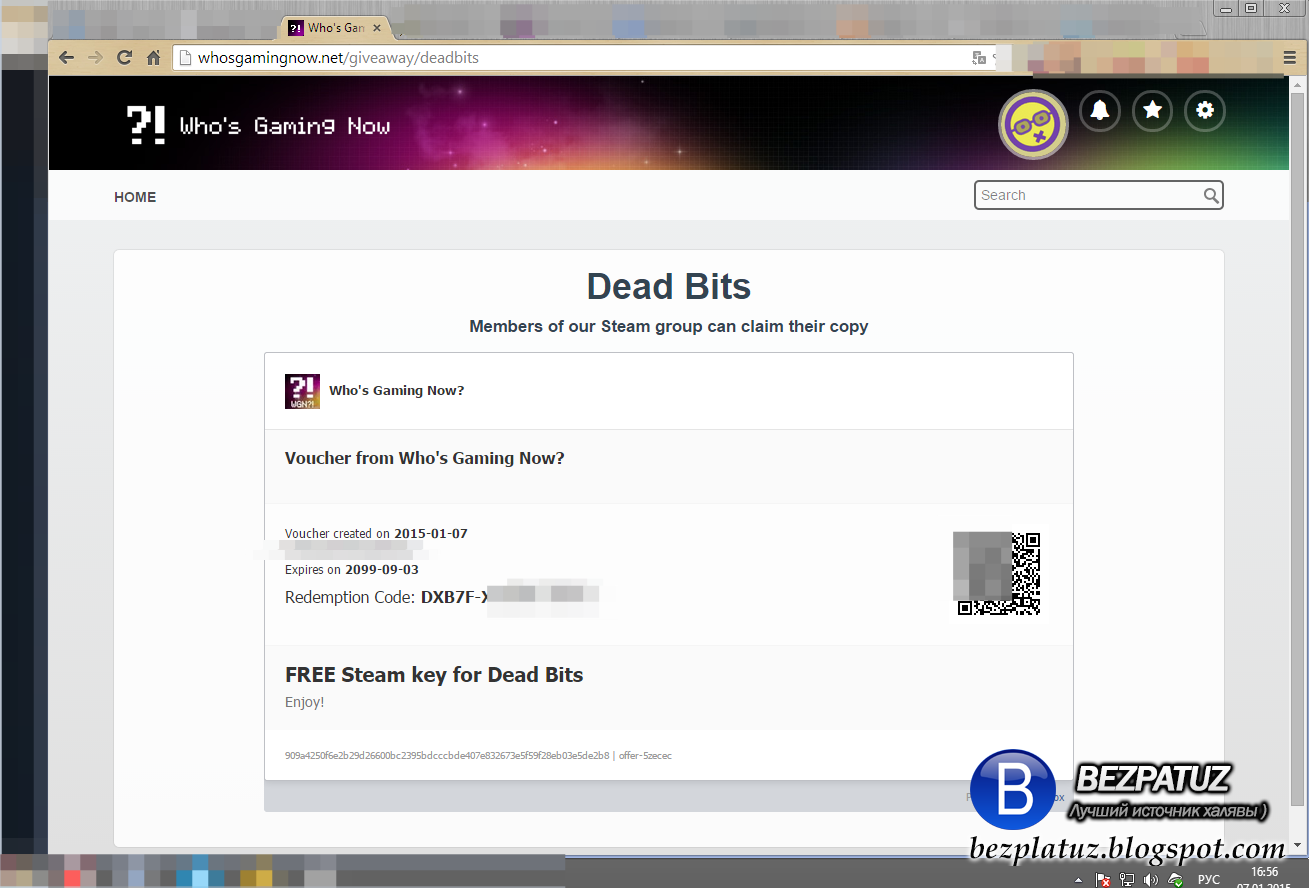Click the Action Center flag icon in tray
The height and width of the screenshot is (888, 1309).
click(x=1103, y=879)
